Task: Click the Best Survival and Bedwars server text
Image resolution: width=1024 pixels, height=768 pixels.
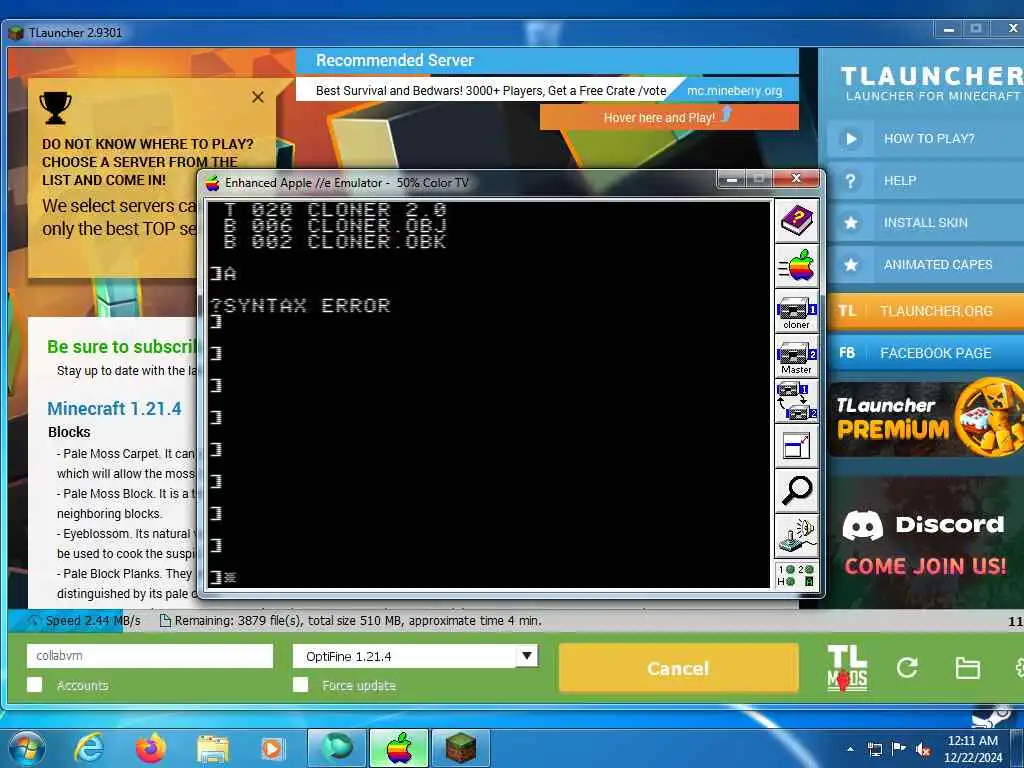Action: tap(491, 91)
